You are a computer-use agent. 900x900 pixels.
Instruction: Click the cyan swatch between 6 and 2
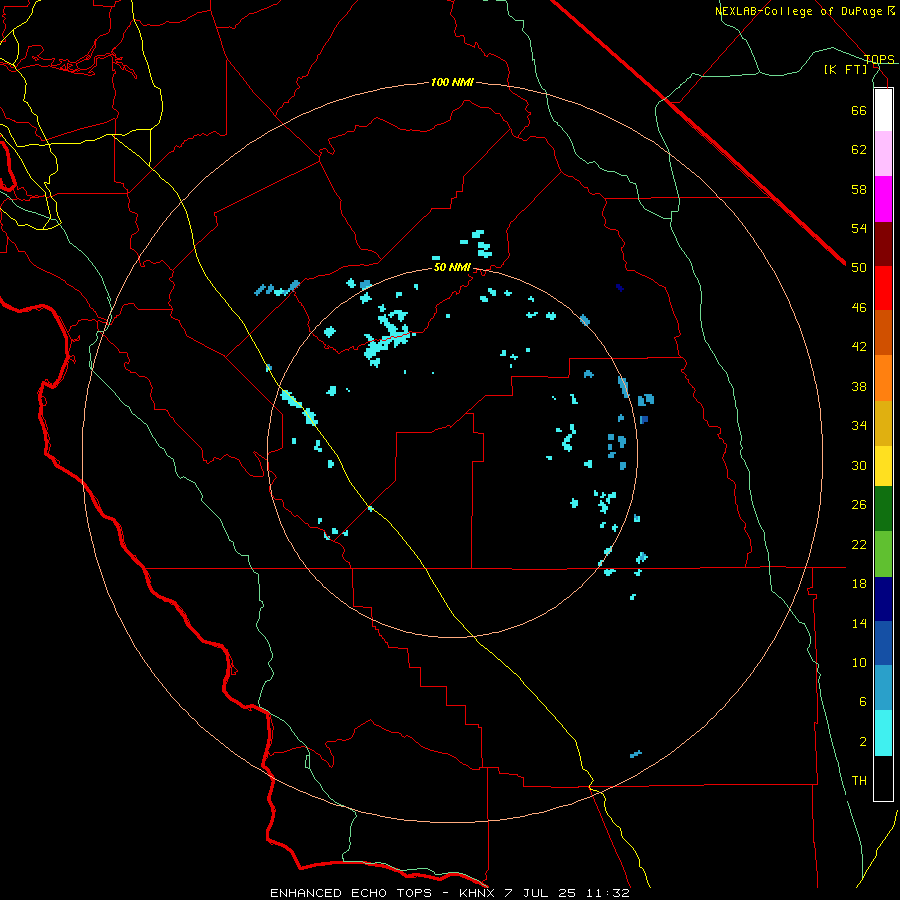[x=883, y=733]
